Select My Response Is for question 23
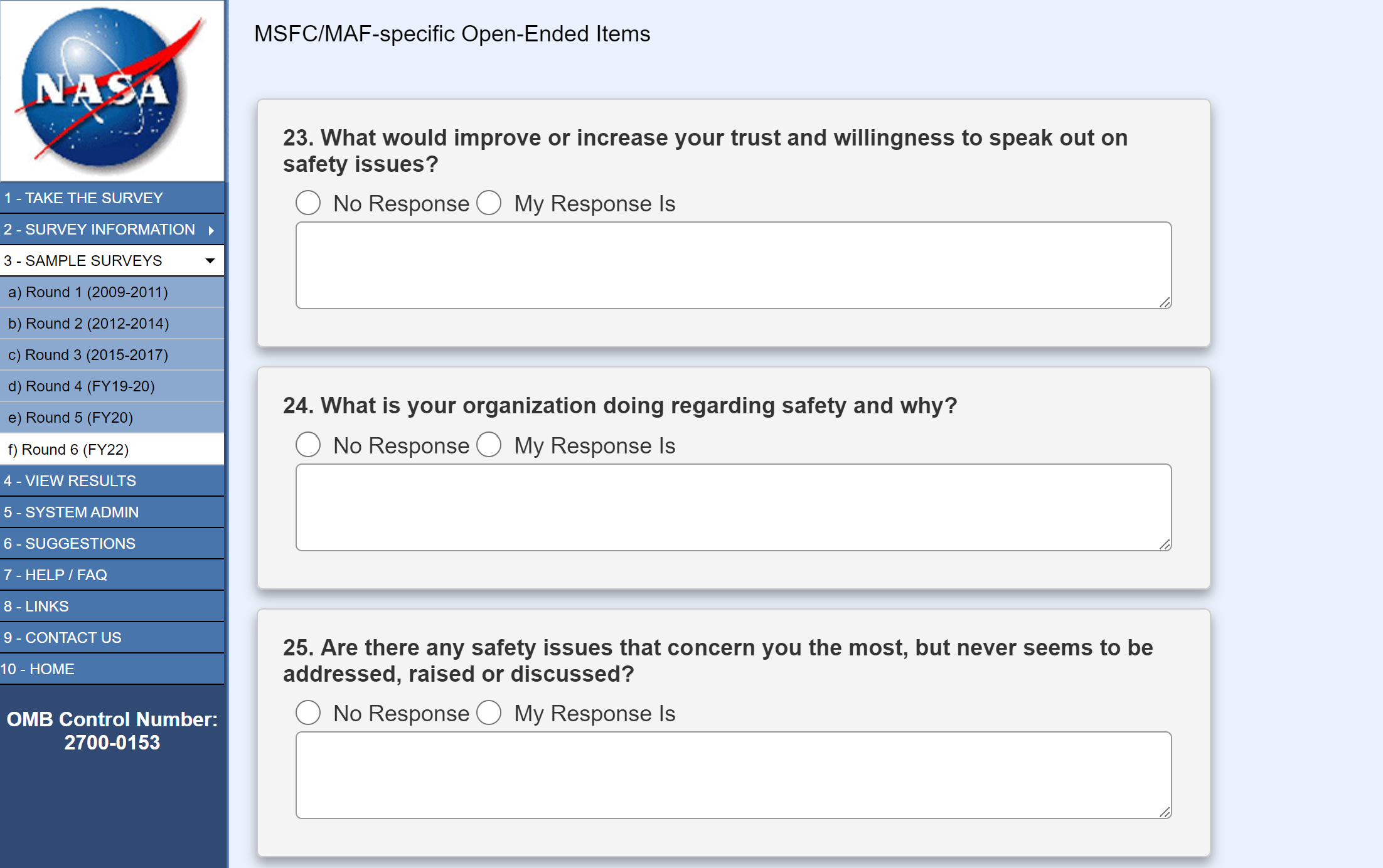The width and height of the screenshot is (1383, 868). (489, 203)
